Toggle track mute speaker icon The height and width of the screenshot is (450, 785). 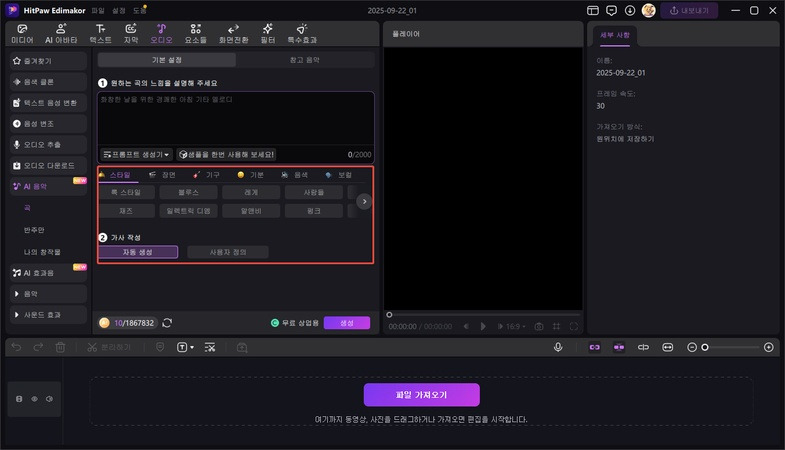click(50, 399)
